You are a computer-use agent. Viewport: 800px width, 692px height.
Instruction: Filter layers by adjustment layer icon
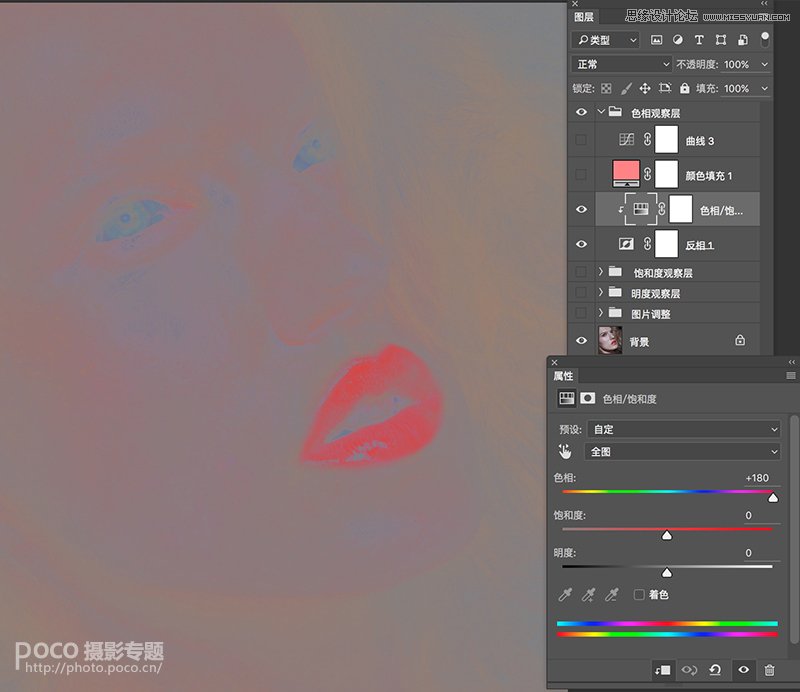[x=678, y=40]
